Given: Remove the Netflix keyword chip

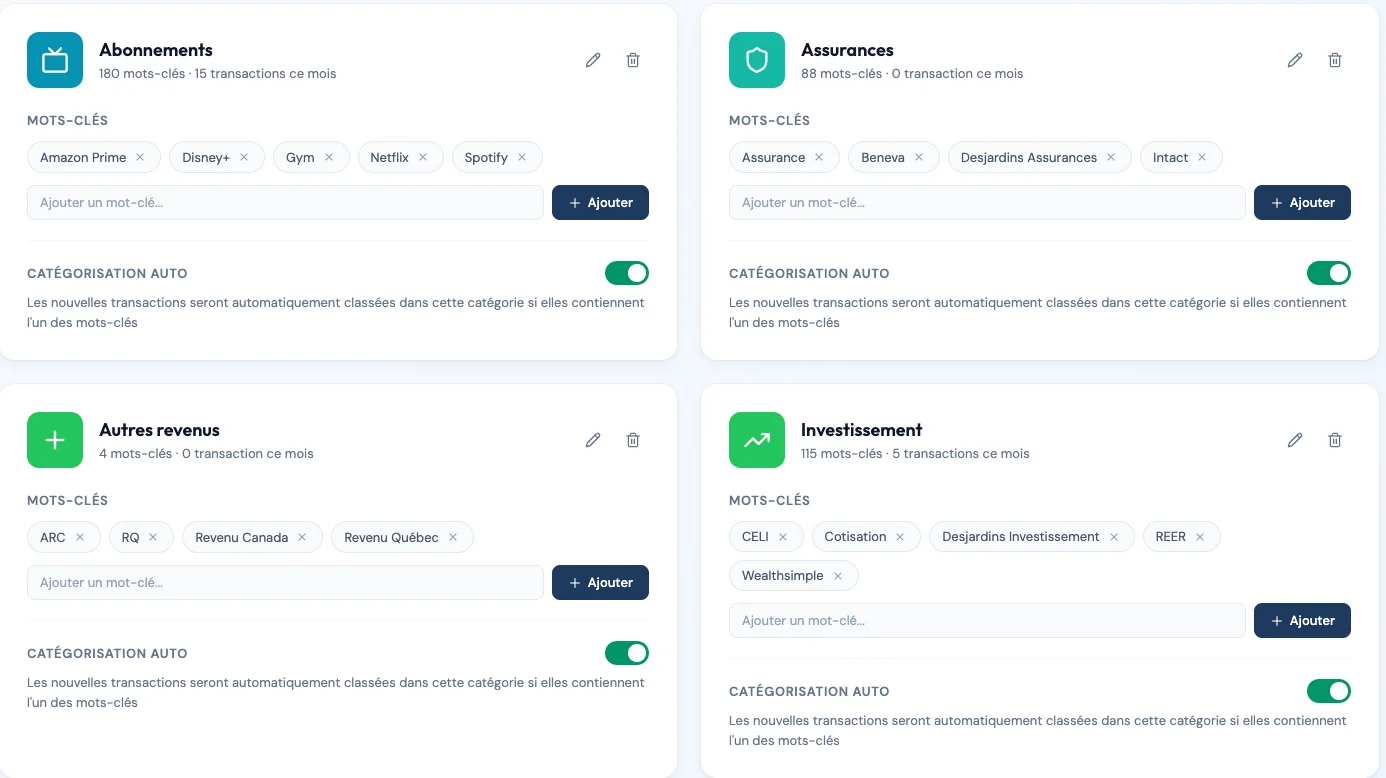Looking at the screenshot, I should tap(423, 157).
